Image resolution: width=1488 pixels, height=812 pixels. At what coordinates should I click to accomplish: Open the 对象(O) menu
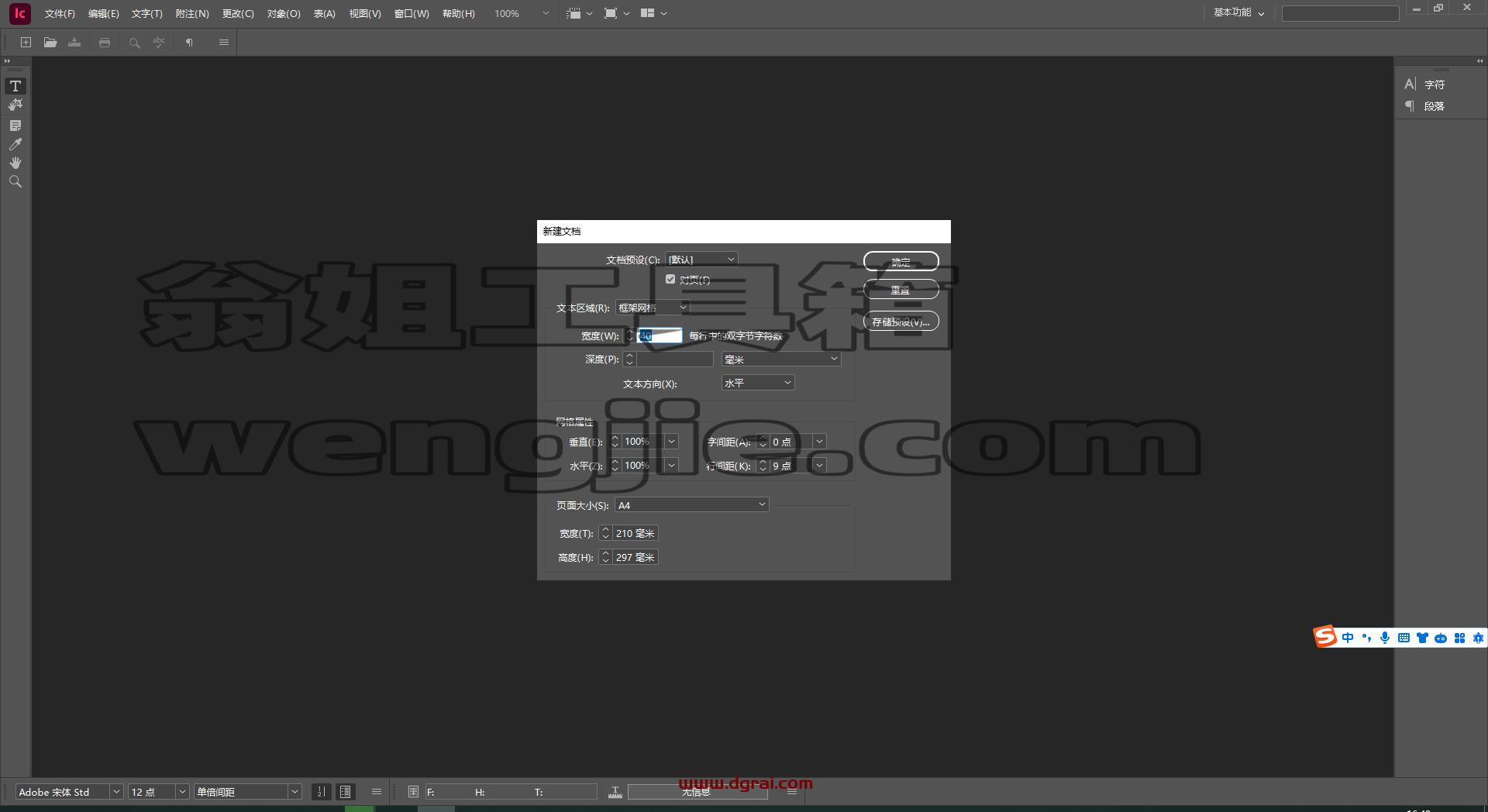pyautogui.click(x=284, y=14)
